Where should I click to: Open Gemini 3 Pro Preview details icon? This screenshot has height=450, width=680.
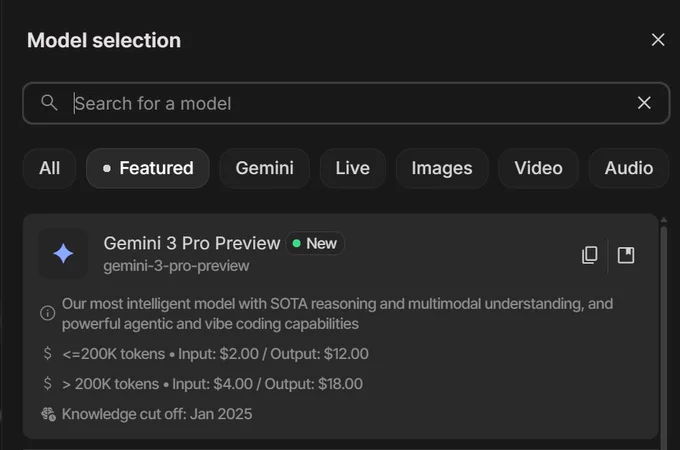626,255
